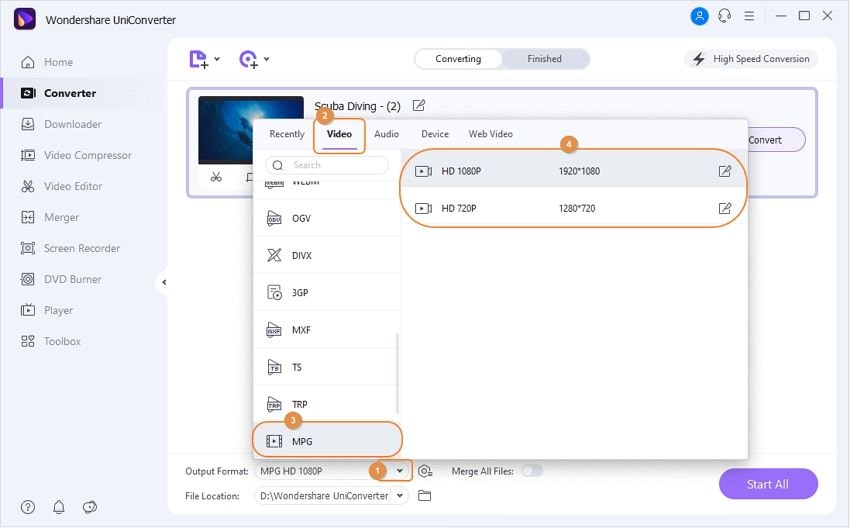Screen dimensions: 850x528
Task: Edit the HD 1080P preset
Action: pos(725,171)
